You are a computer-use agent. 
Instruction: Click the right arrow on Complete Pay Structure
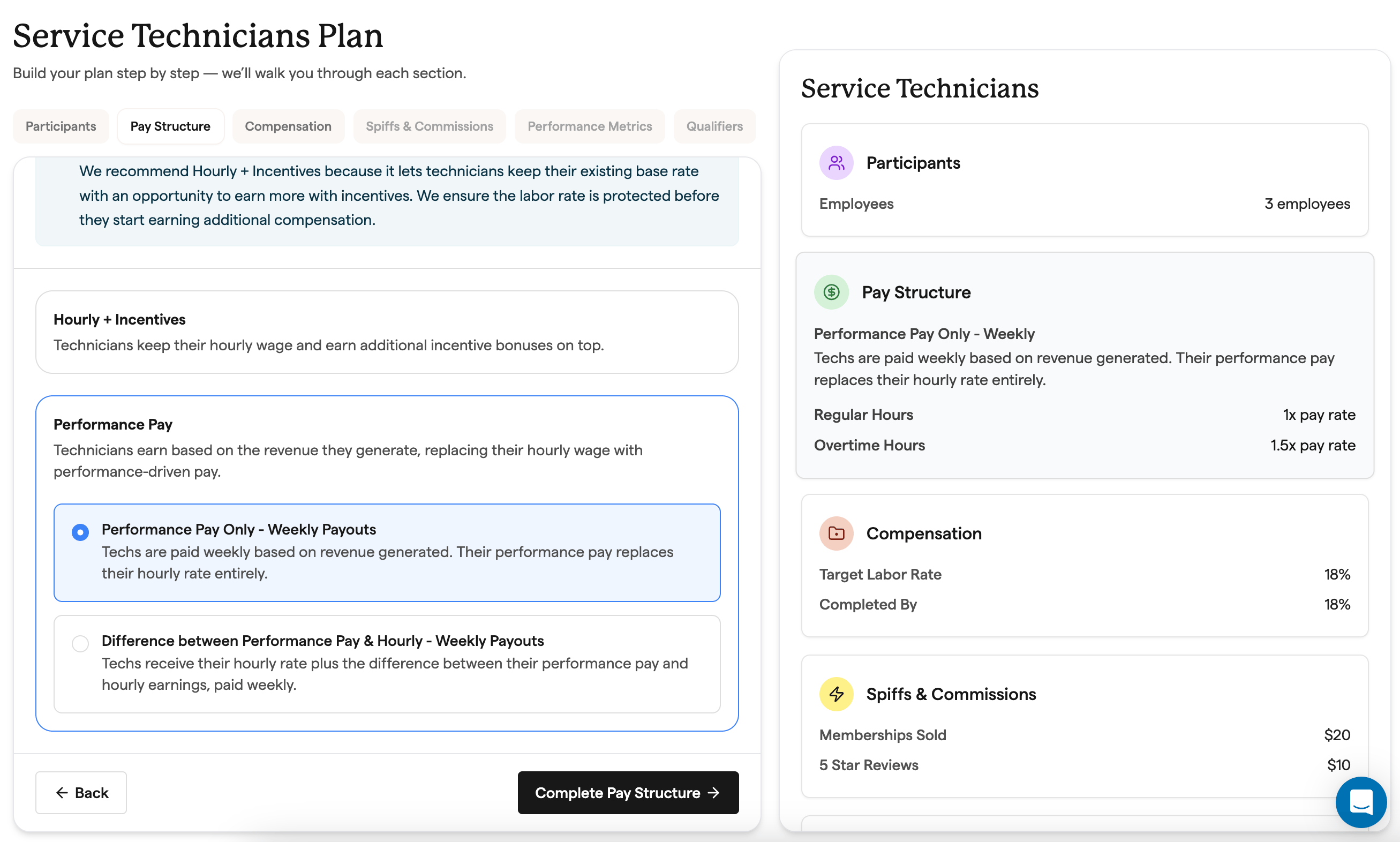(714, 793)
